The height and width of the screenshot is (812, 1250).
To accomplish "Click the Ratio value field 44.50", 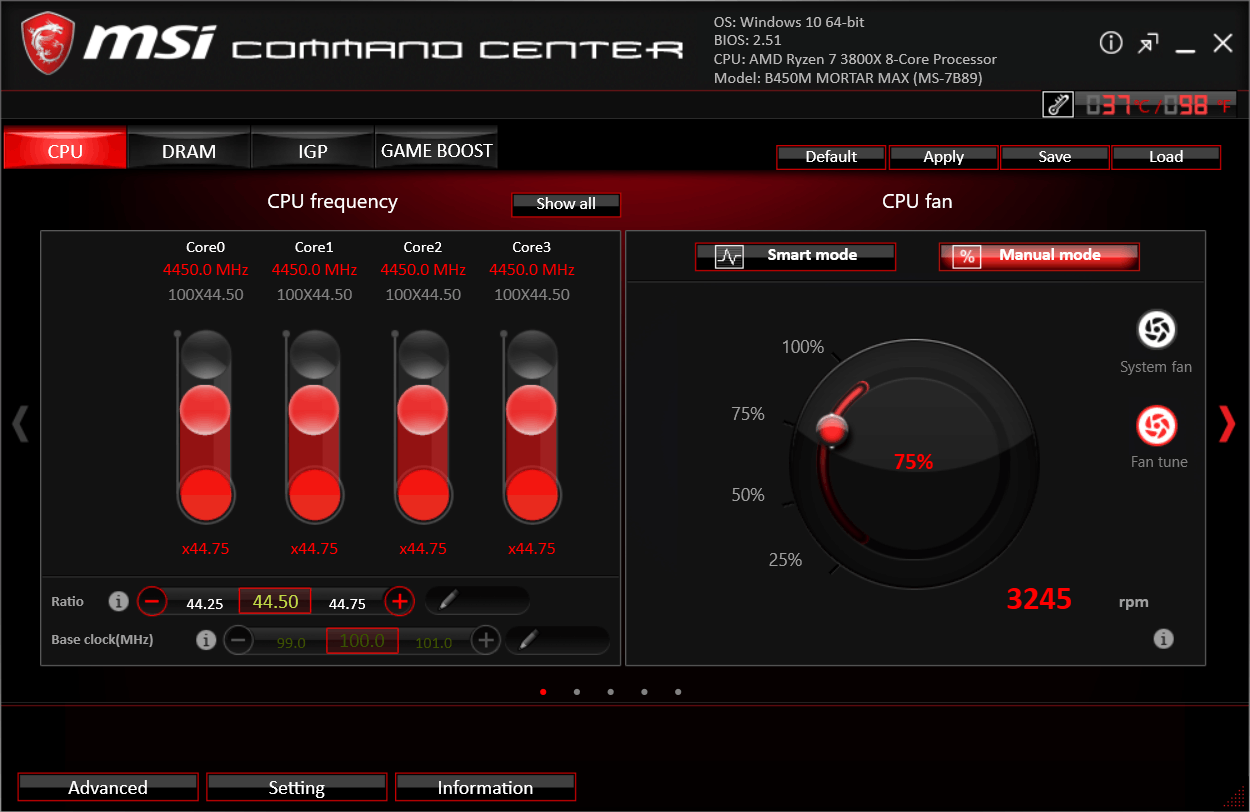I will 275,601.
